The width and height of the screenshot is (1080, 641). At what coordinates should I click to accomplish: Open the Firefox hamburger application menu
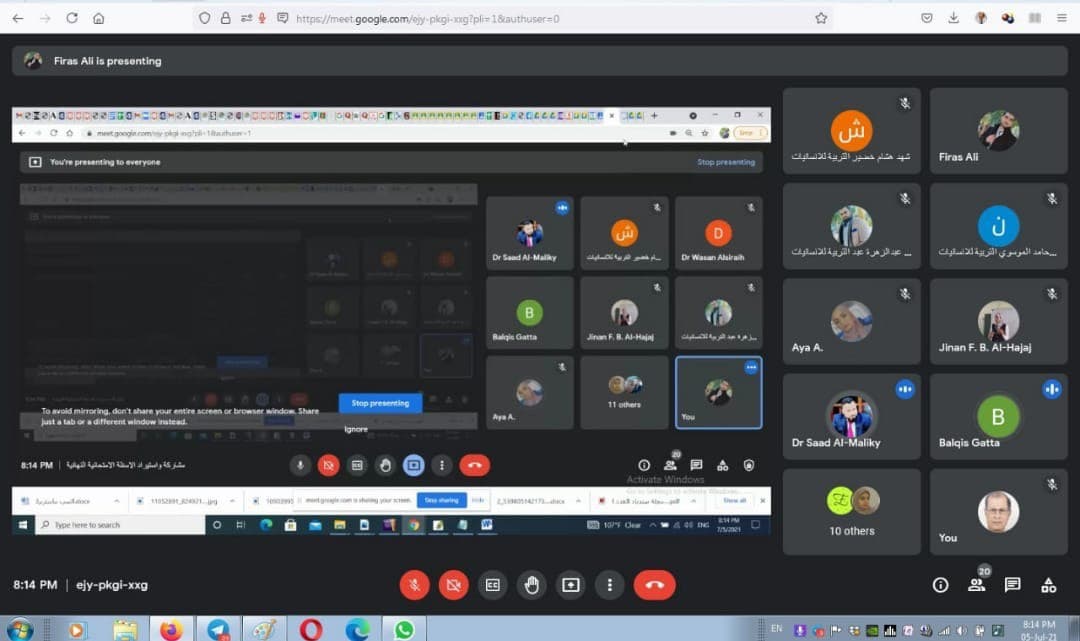point(1061,18)
